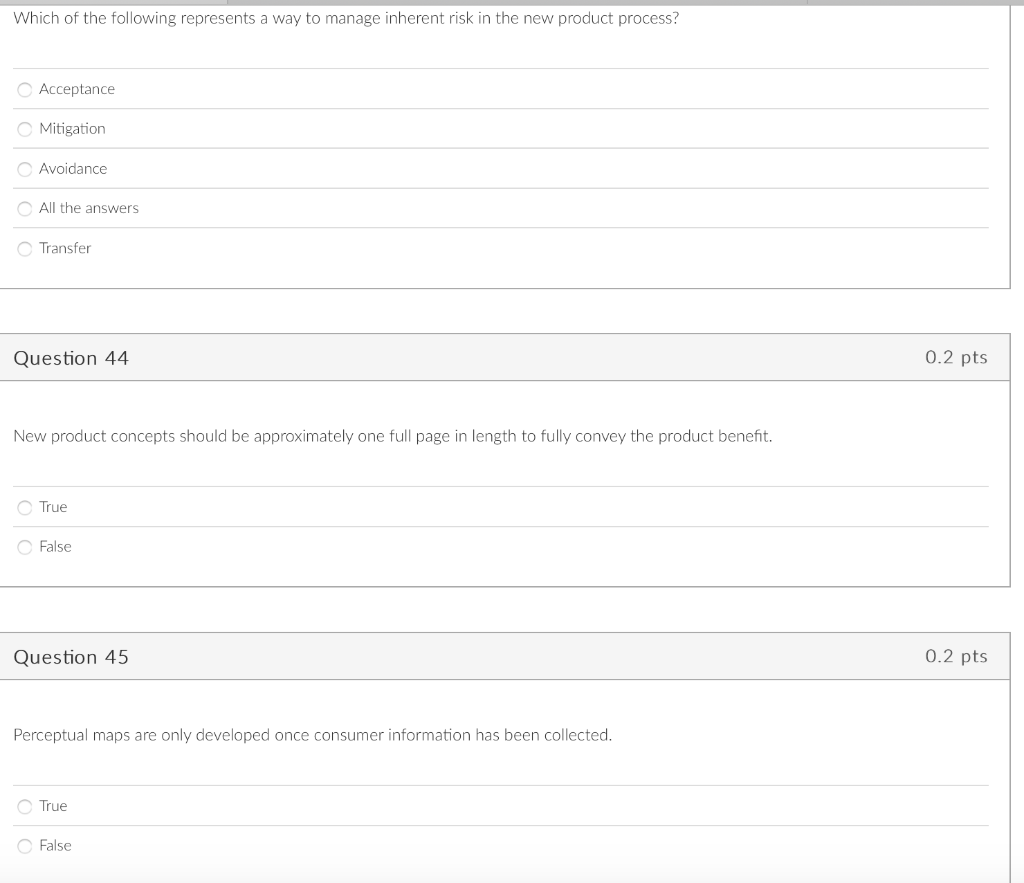Click the product concepts statement text
This screenshot has width=1024, height=883.
tap(392, 436)
